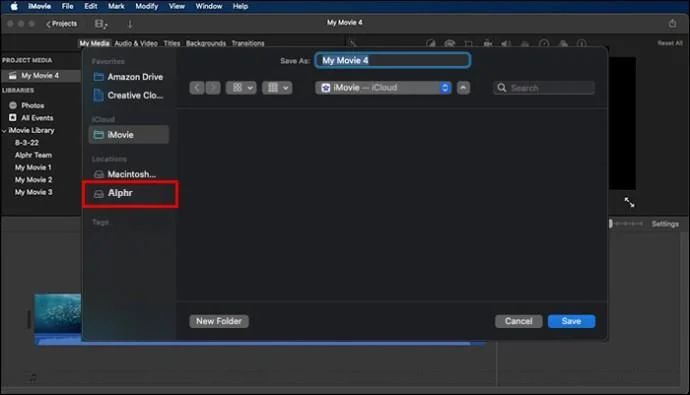Click the Search field in save dialog
Image resolution: width=690 pixels, height=395 pixels.
544,88
